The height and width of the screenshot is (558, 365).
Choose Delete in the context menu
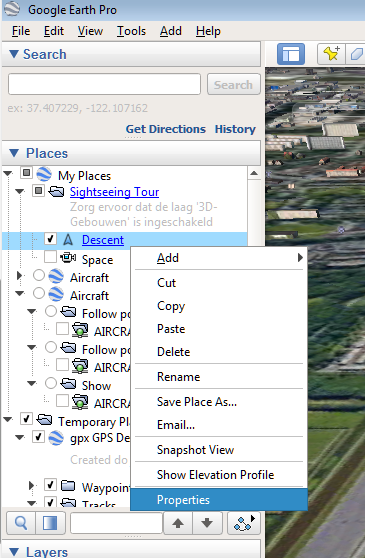point(219,352)
